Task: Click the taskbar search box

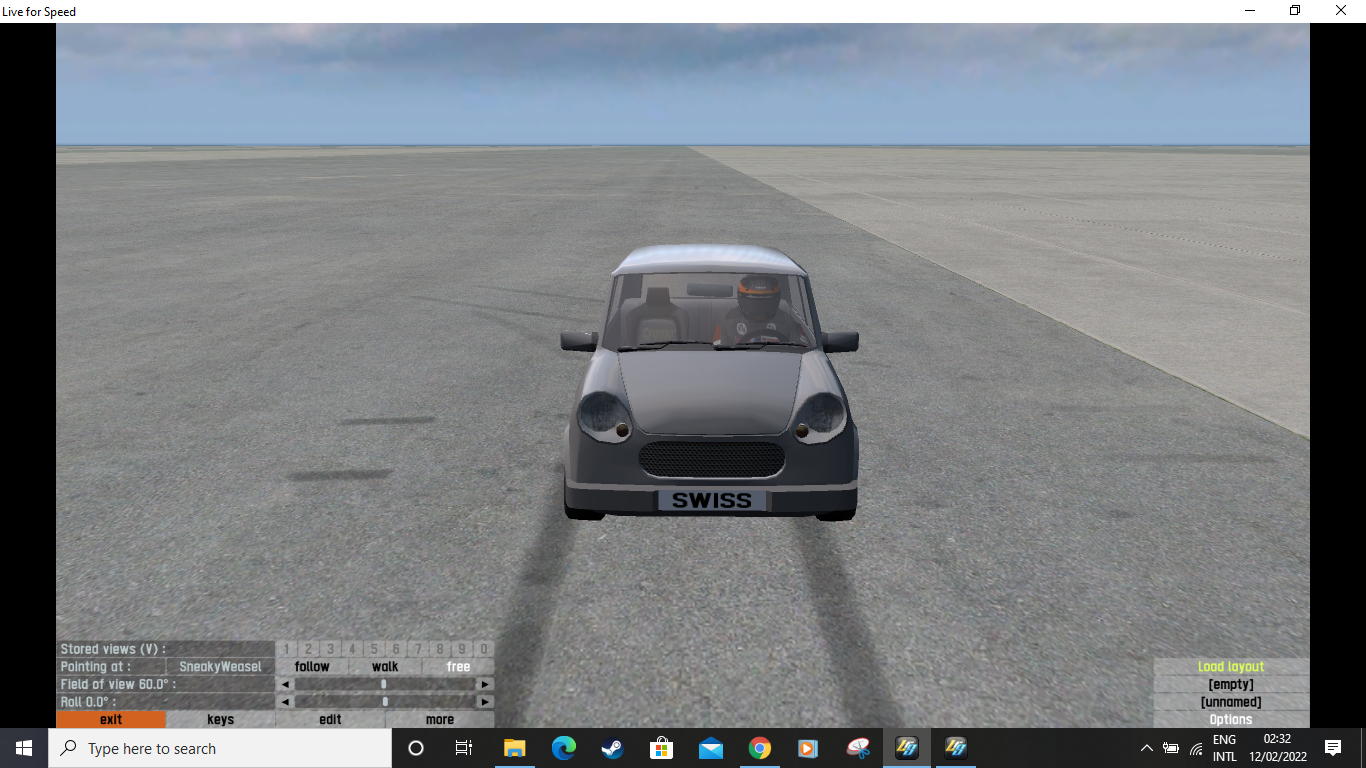Action: click(220, 748)
